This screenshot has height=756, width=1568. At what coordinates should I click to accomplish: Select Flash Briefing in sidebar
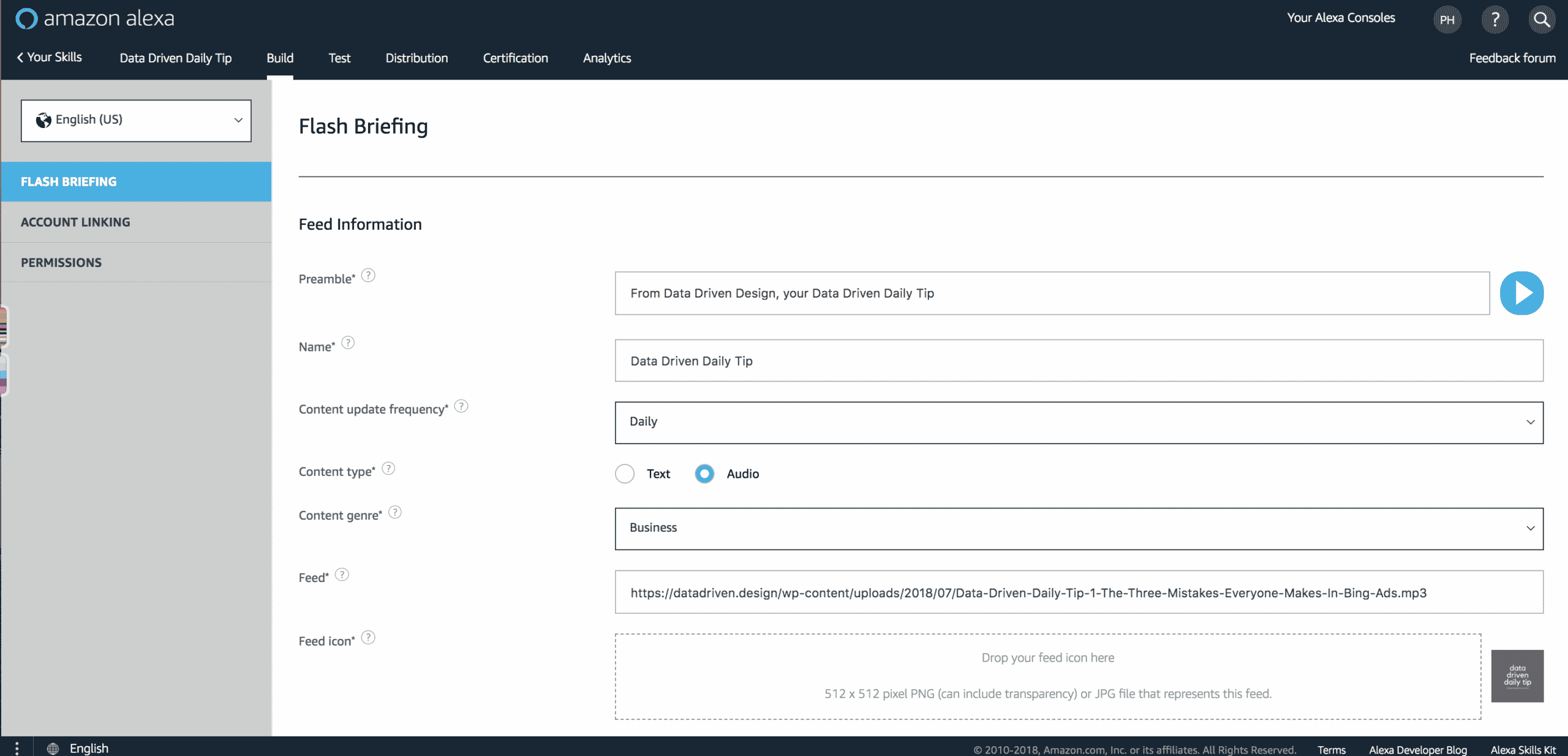[x=136, y=181]
